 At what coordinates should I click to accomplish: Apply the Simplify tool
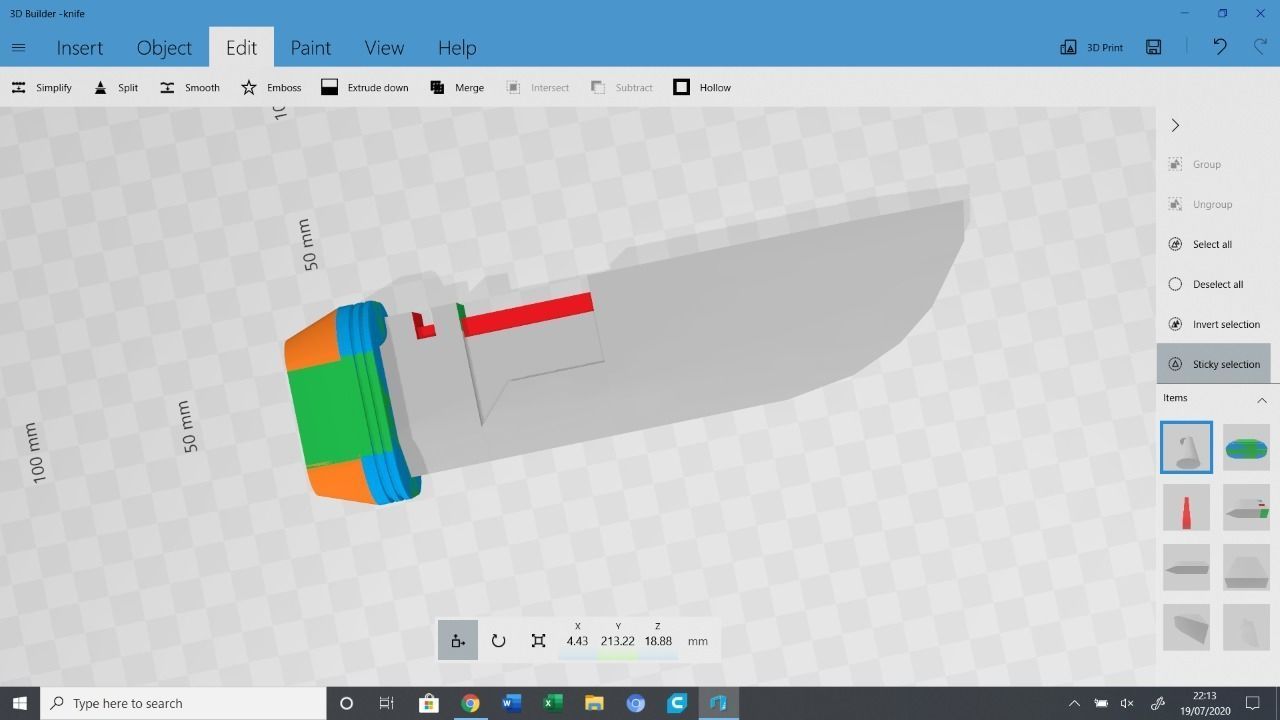coord(41,88)
